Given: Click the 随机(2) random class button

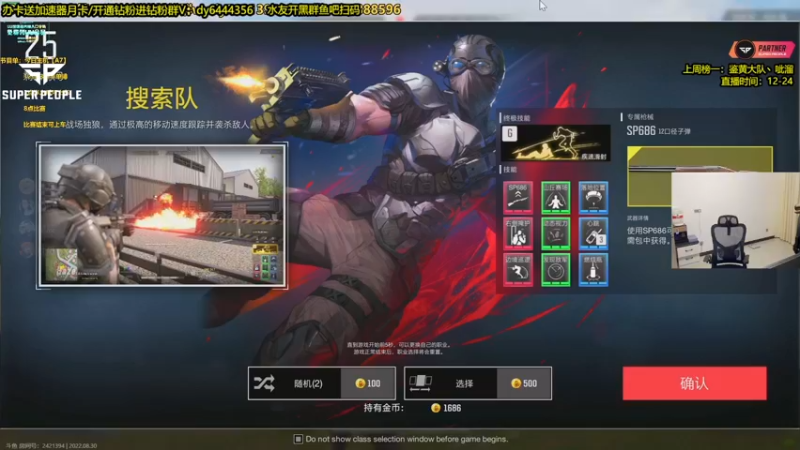Looking at the screenshot, I should point(322,383).
